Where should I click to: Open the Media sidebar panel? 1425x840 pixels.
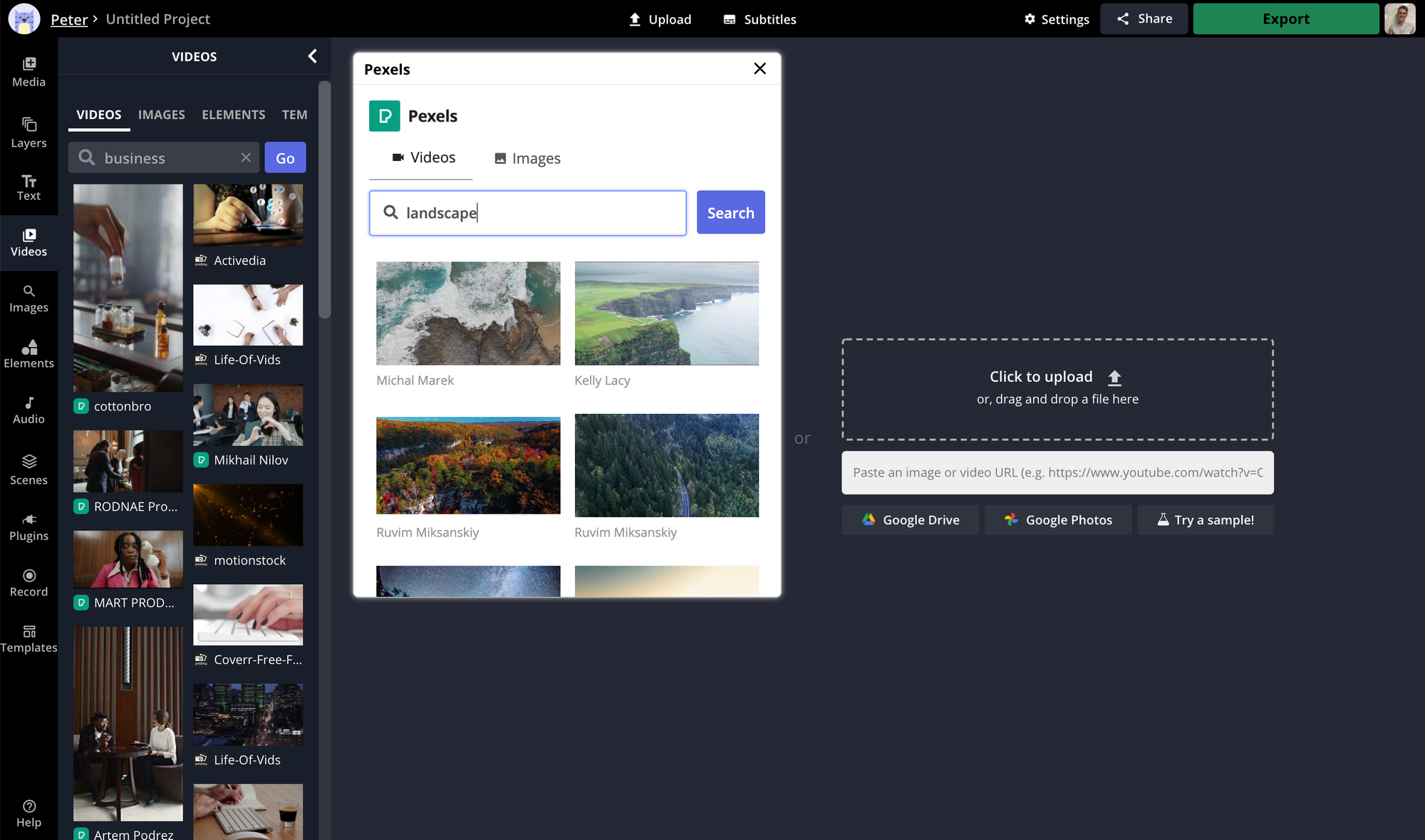[x=28, y=71]
